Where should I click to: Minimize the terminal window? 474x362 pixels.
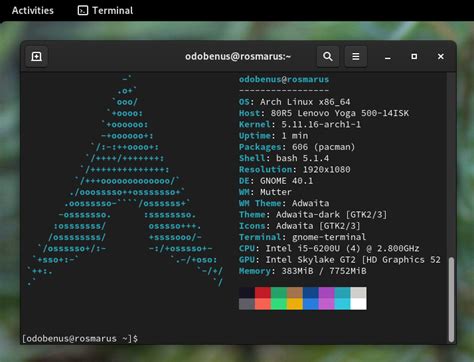[387, 57]
